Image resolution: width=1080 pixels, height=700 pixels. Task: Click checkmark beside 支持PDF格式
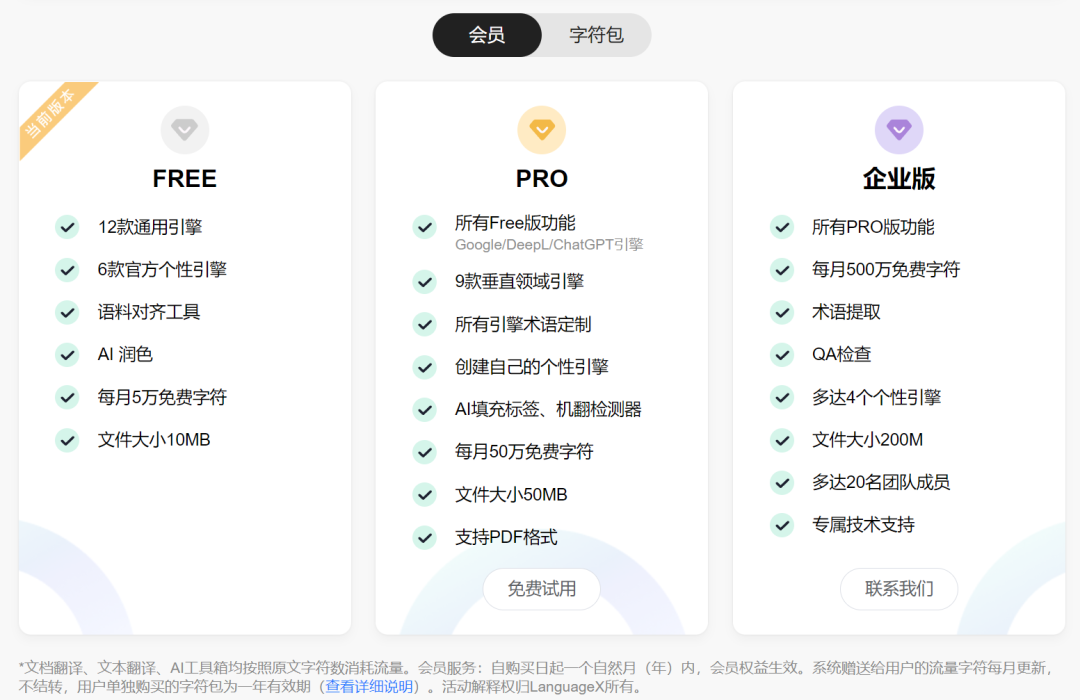pos(425,537)
